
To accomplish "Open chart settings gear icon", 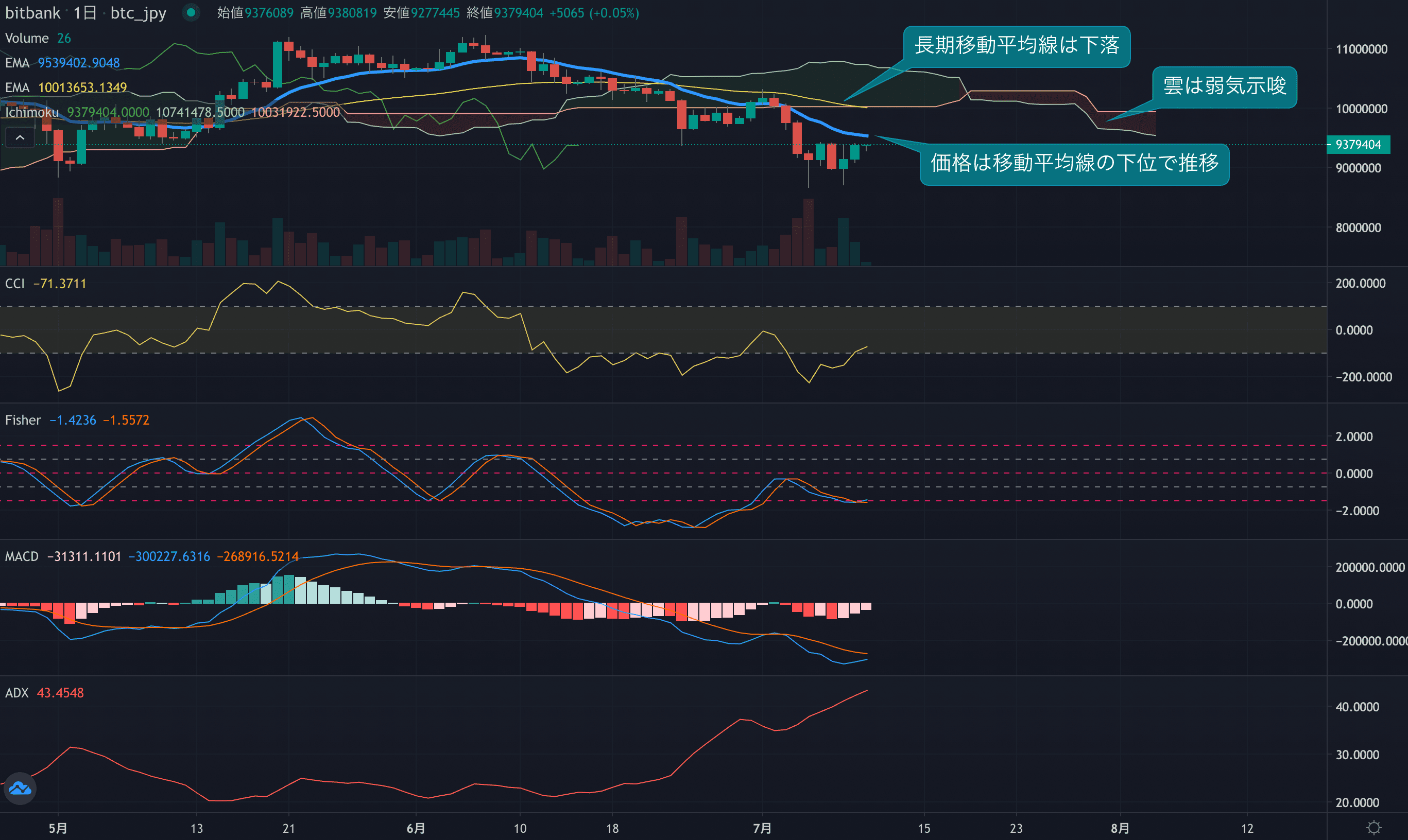I will pyautogui.click(x=1373, y=828).
